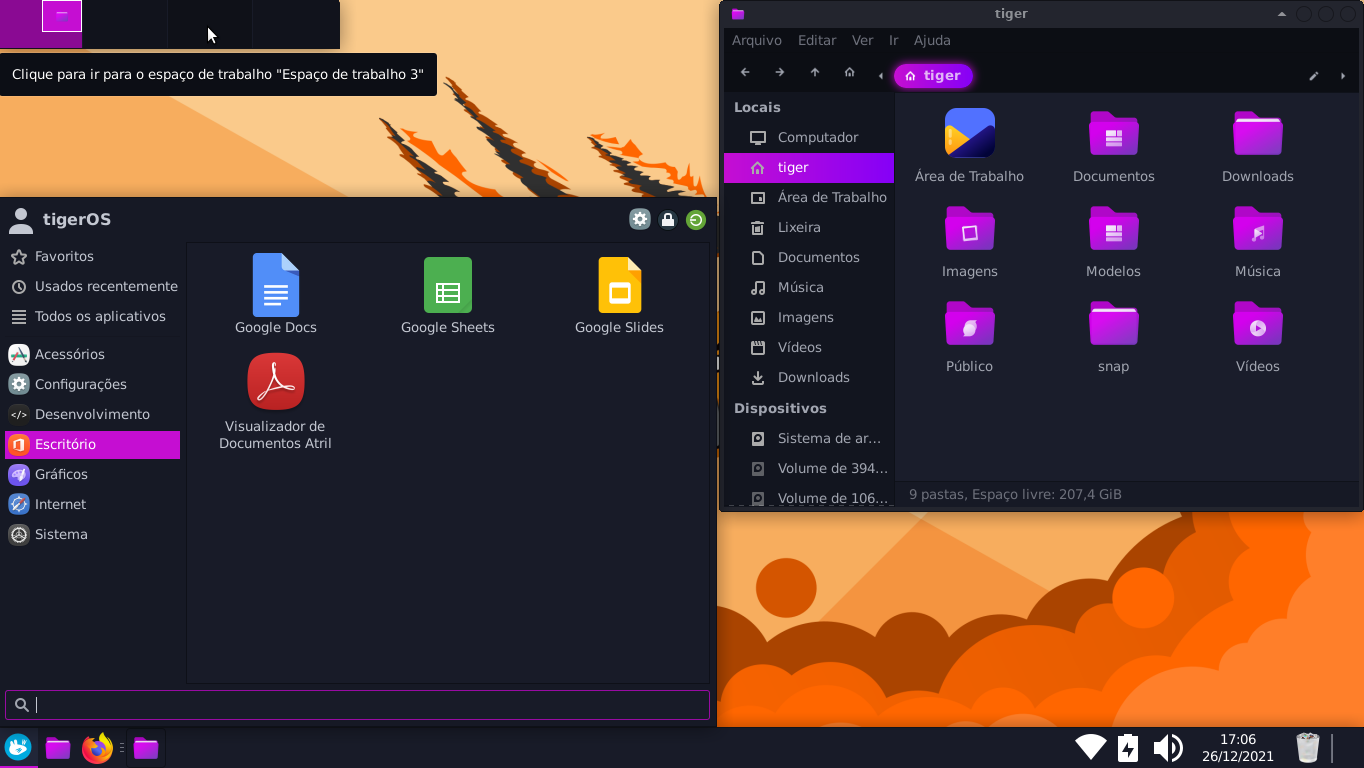
Task: Click the path bar left scroll arrow
Action: tap(880, 76)
